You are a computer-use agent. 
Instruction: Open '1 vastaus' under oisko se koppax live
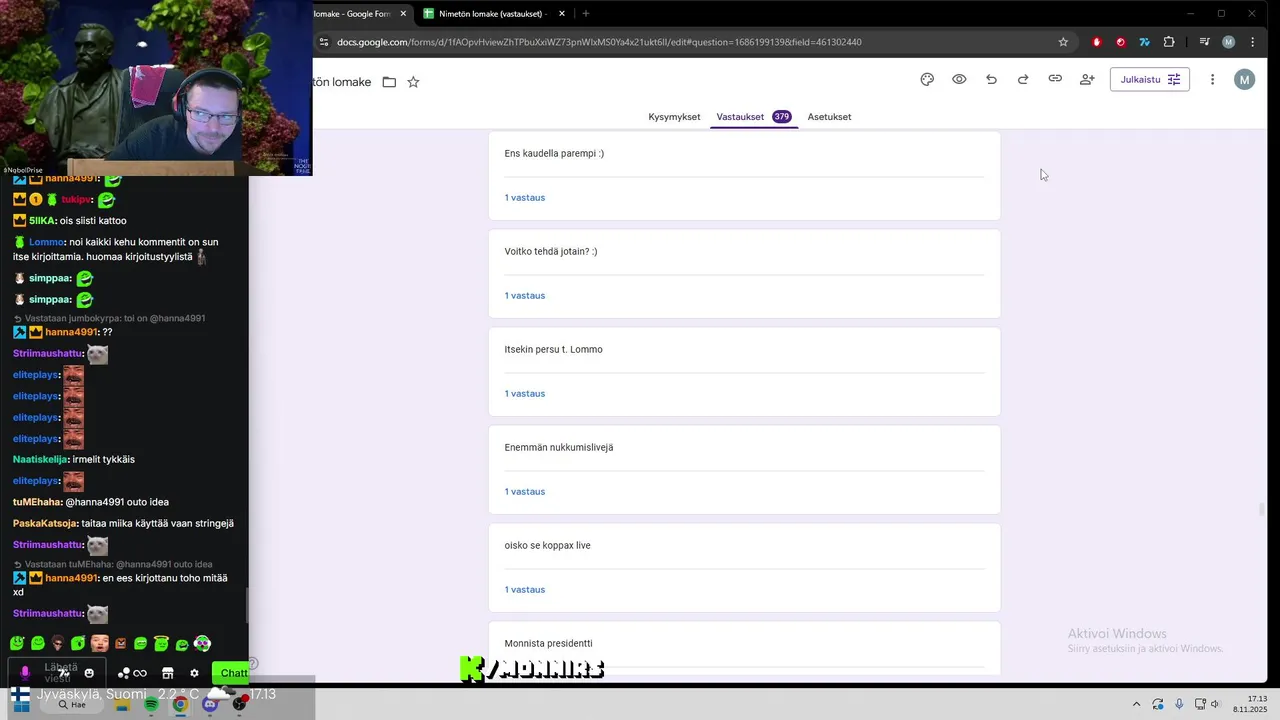pyautogui.click(x=525, y=590)
